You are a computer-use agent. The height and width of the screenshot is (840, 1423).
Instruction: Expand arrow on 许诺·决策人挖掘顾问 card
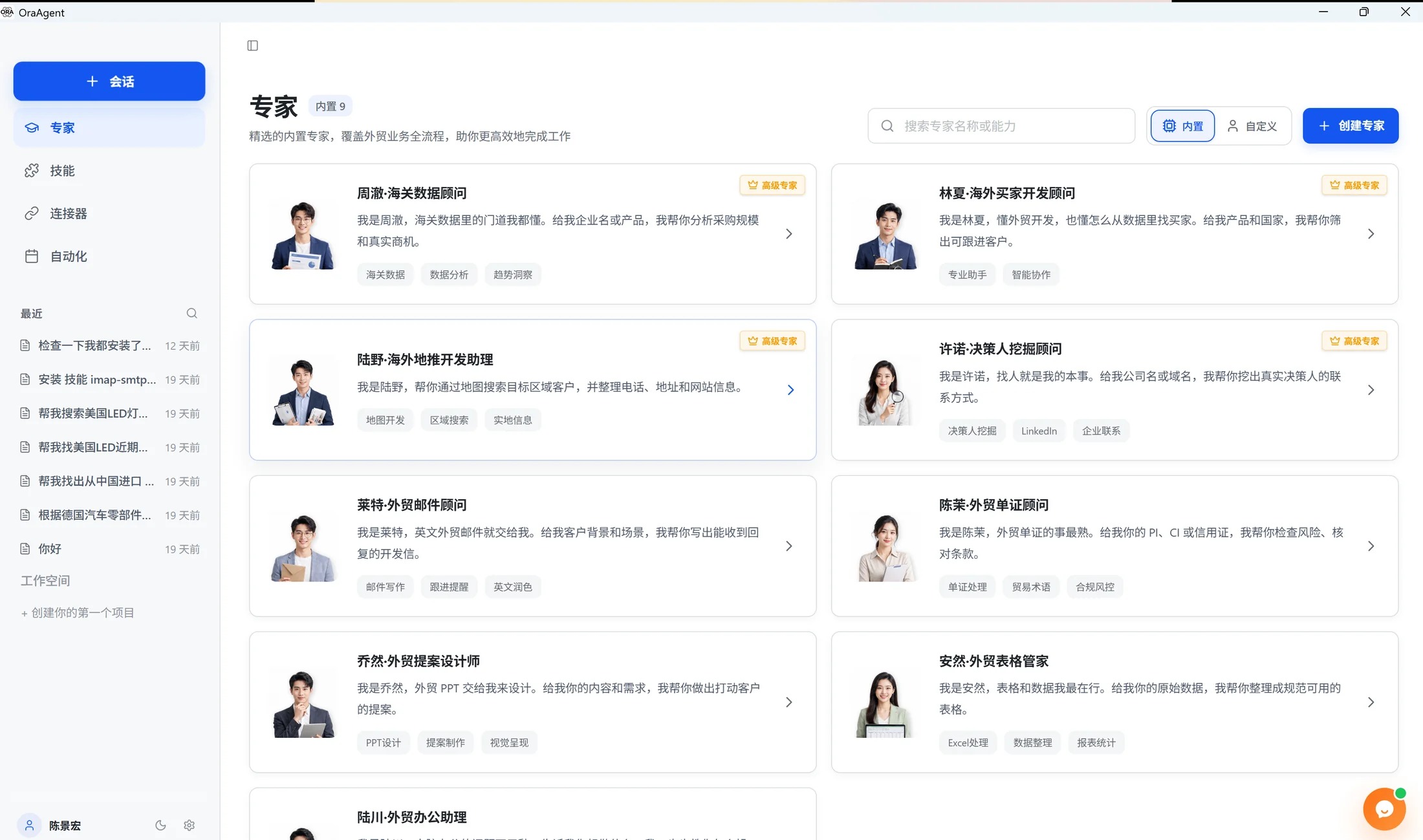(x=1371, y=390)
